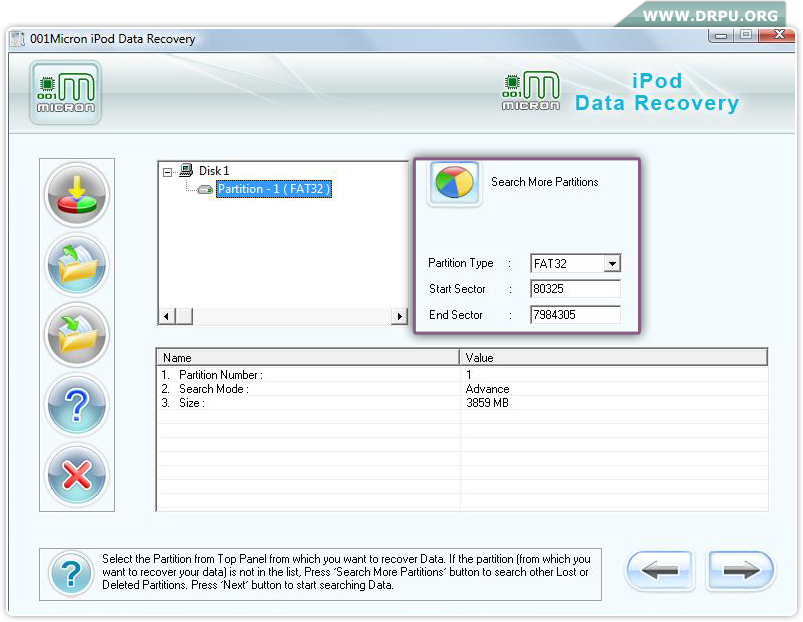
Task: Click the gray save-log folder sidebar icon
Action: pos(77,335)
